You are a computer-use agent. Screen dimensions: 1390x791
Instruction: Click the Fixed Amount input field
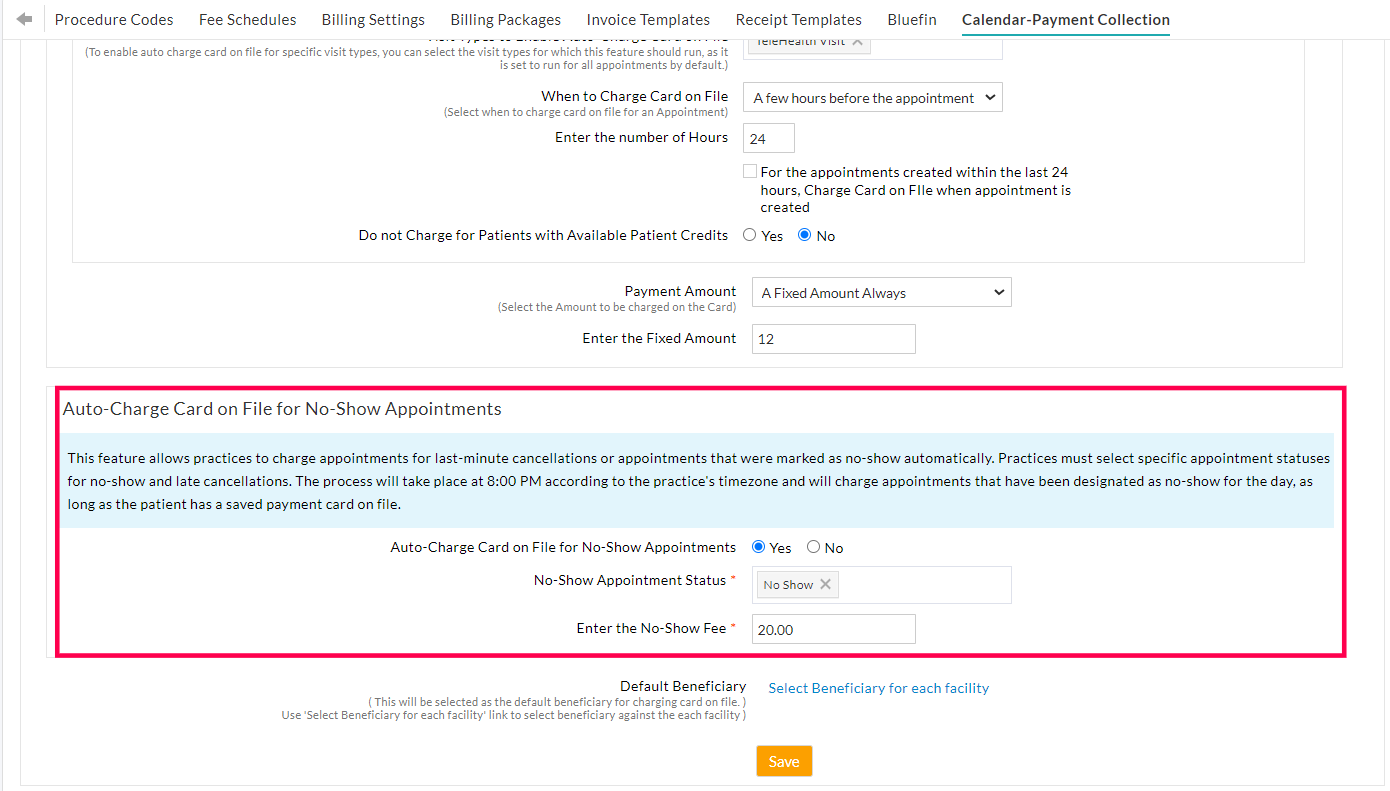(x=833, y=339)
